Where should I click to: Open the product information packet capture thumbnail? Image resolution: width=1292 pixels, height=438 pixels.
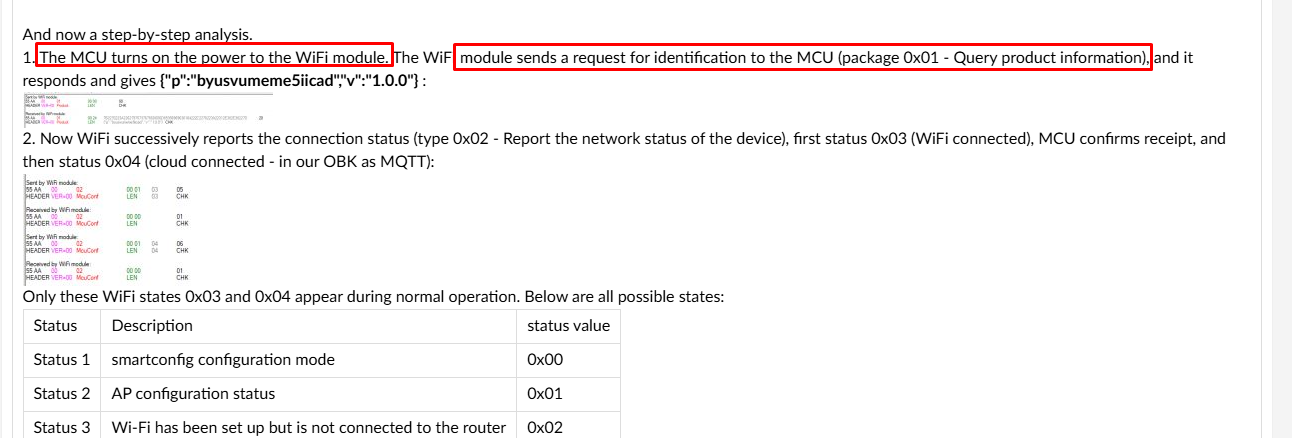click(140, 108)
